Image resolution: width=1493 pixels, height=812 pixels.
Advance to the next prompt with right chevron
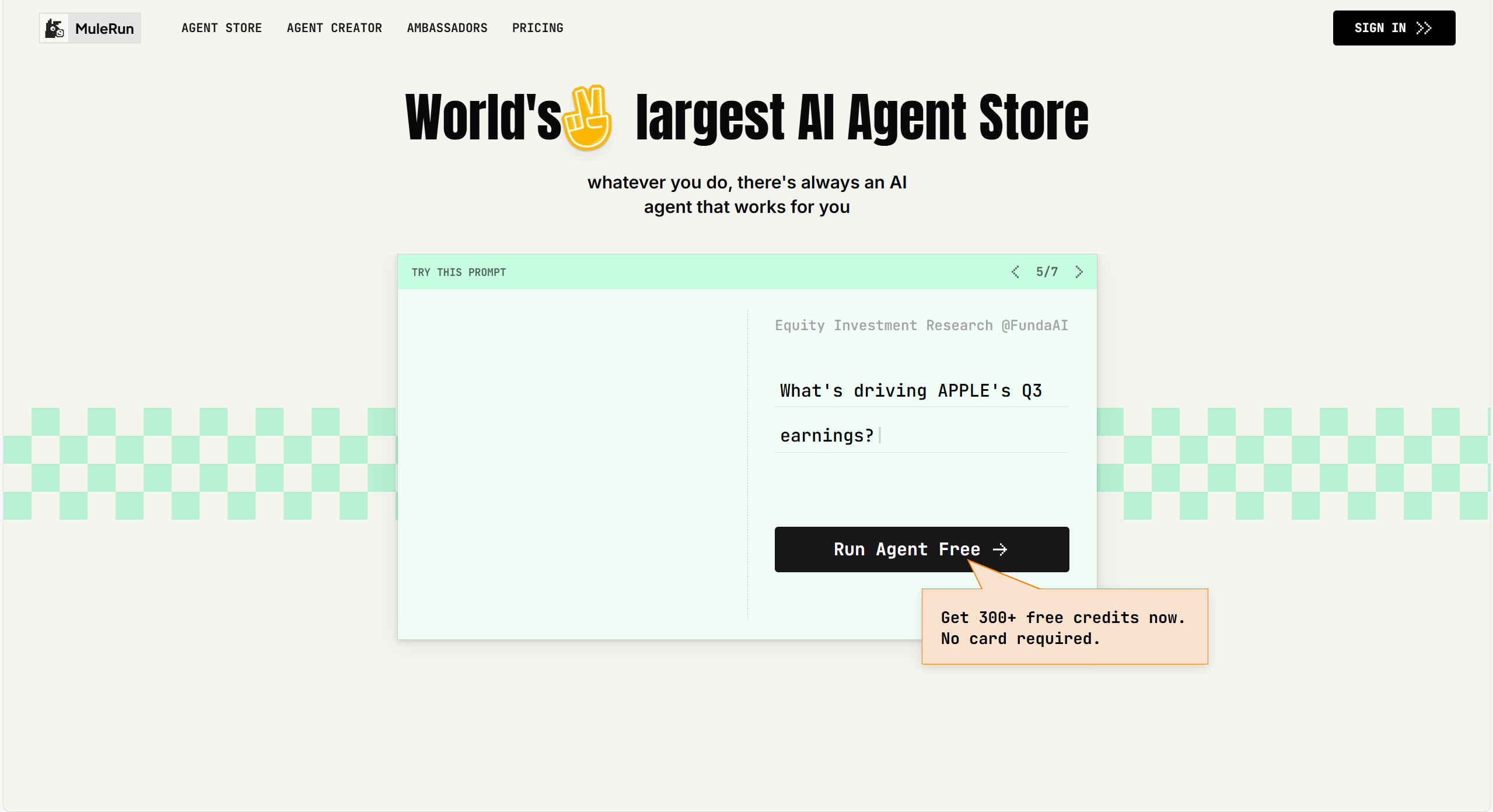(1079, 272)
